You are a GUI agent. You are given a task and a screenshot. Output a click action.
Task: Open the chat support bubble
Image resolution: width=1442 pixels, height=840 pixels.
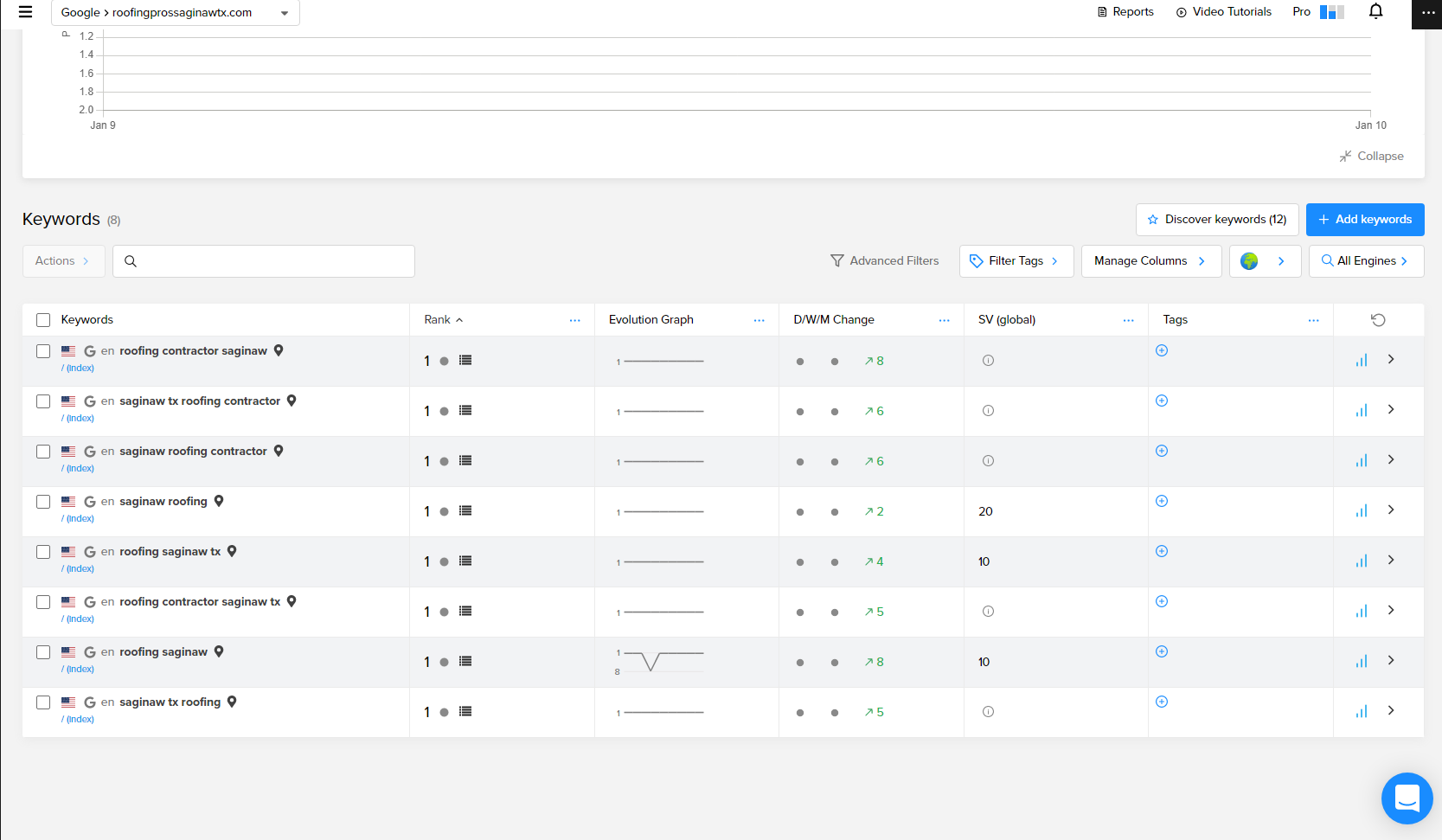click(x=1407, y=798)
